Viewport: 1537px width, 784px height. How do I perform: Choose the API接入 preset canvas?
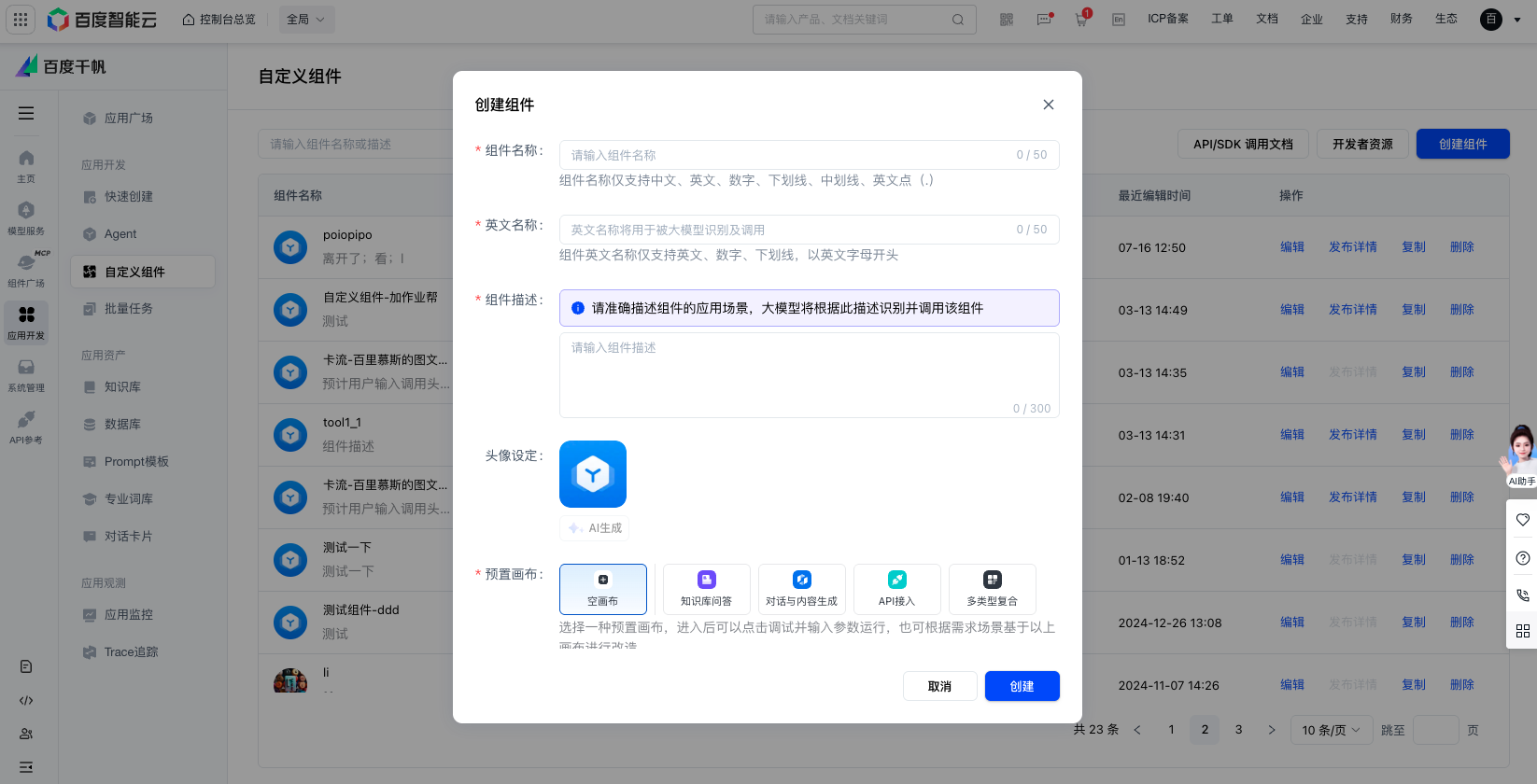tap(896, 589)
